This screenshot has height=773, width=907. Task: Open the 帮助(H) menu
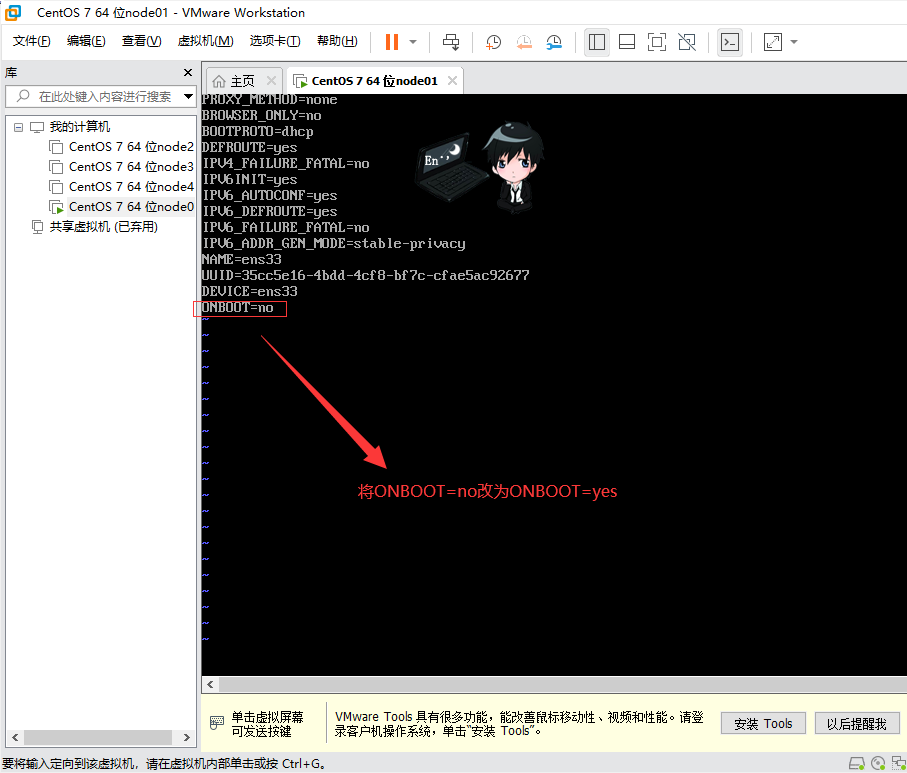(337, 41)
